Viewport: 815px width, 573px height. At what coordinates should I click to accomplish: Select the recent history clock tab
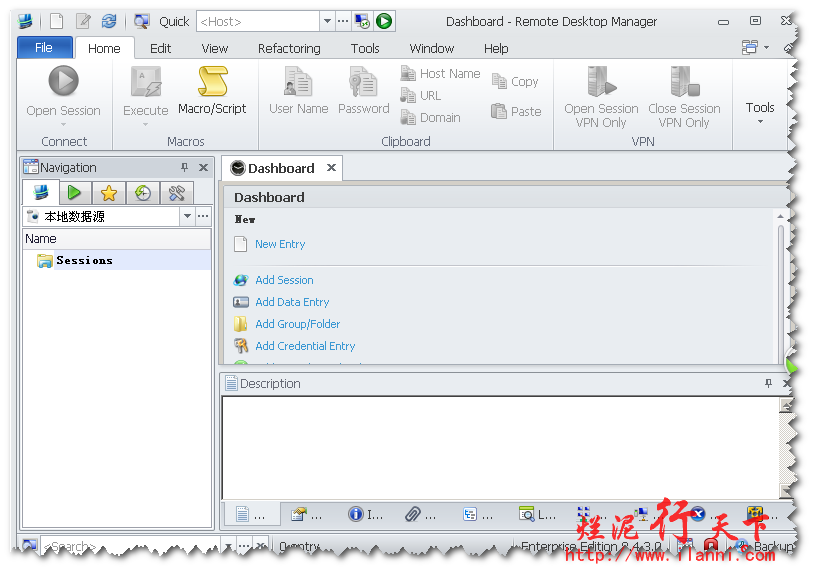click(142, 193)
